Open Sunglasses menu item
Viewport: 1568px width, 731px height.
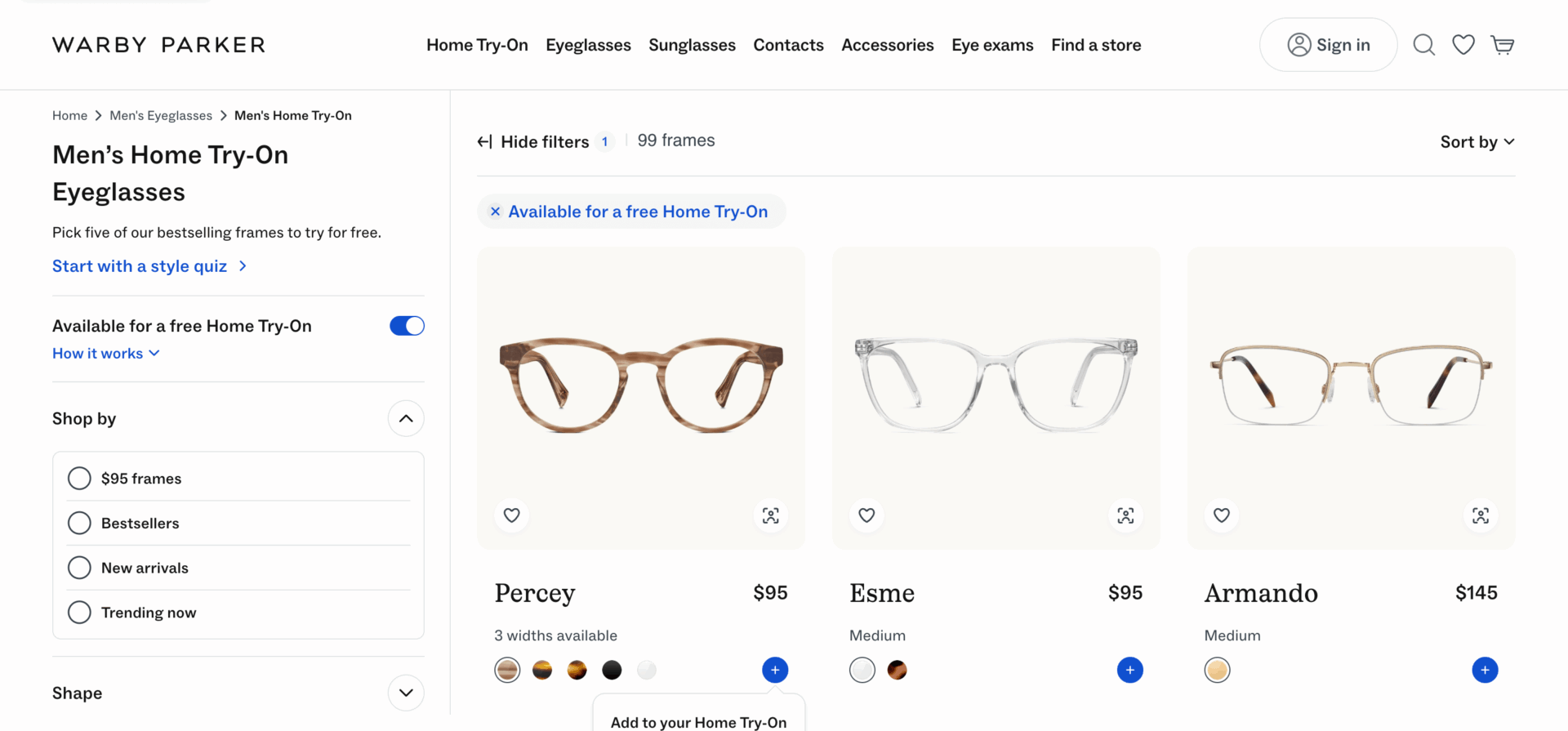click(x=692, y=45)
